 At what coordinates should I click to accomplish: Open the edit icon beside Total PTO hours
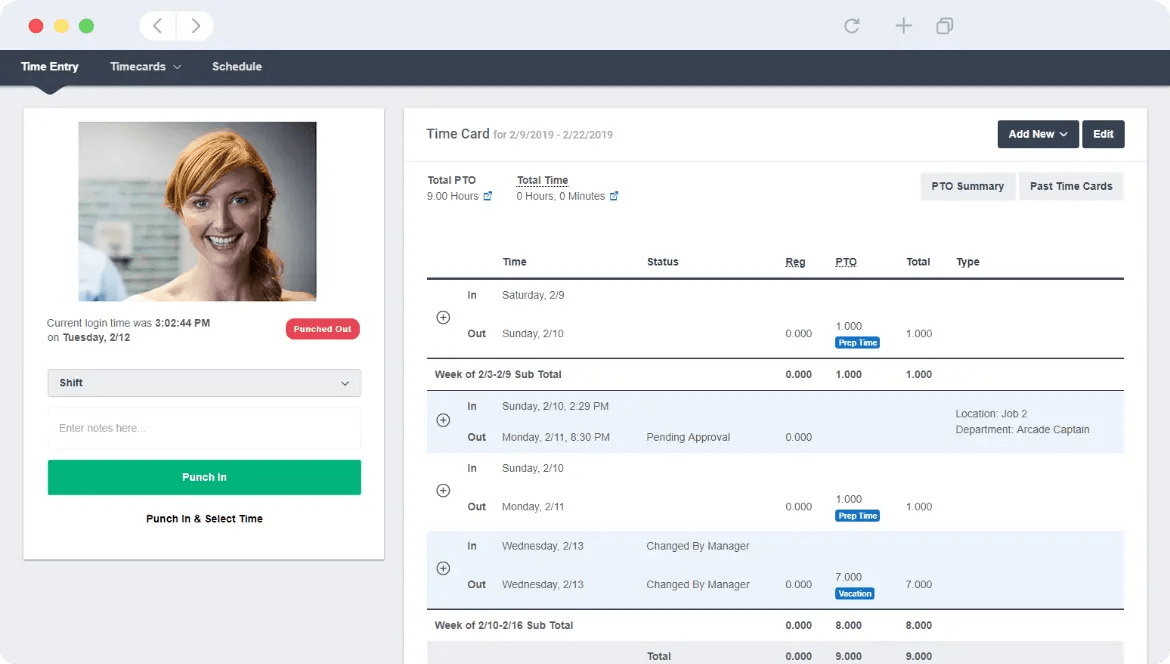[489, 196]
